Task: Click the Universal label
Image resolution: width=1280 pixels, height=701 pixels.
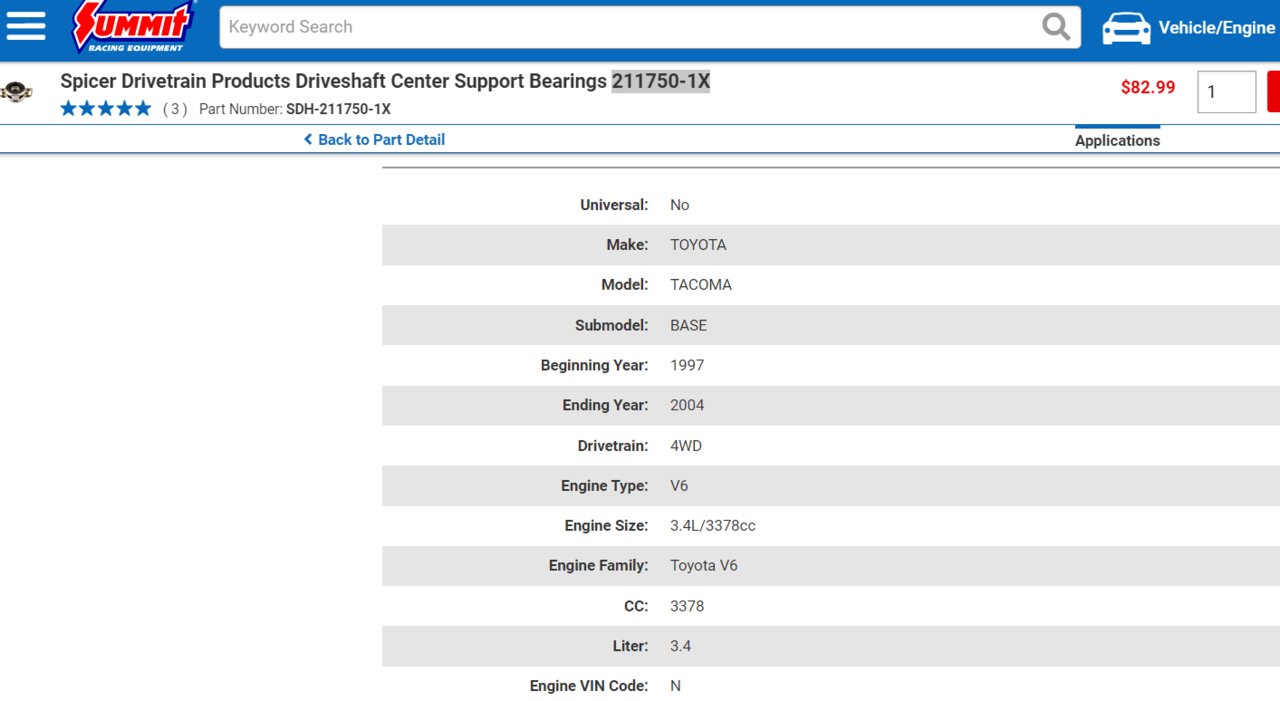Action: click(x=614, y=205)
